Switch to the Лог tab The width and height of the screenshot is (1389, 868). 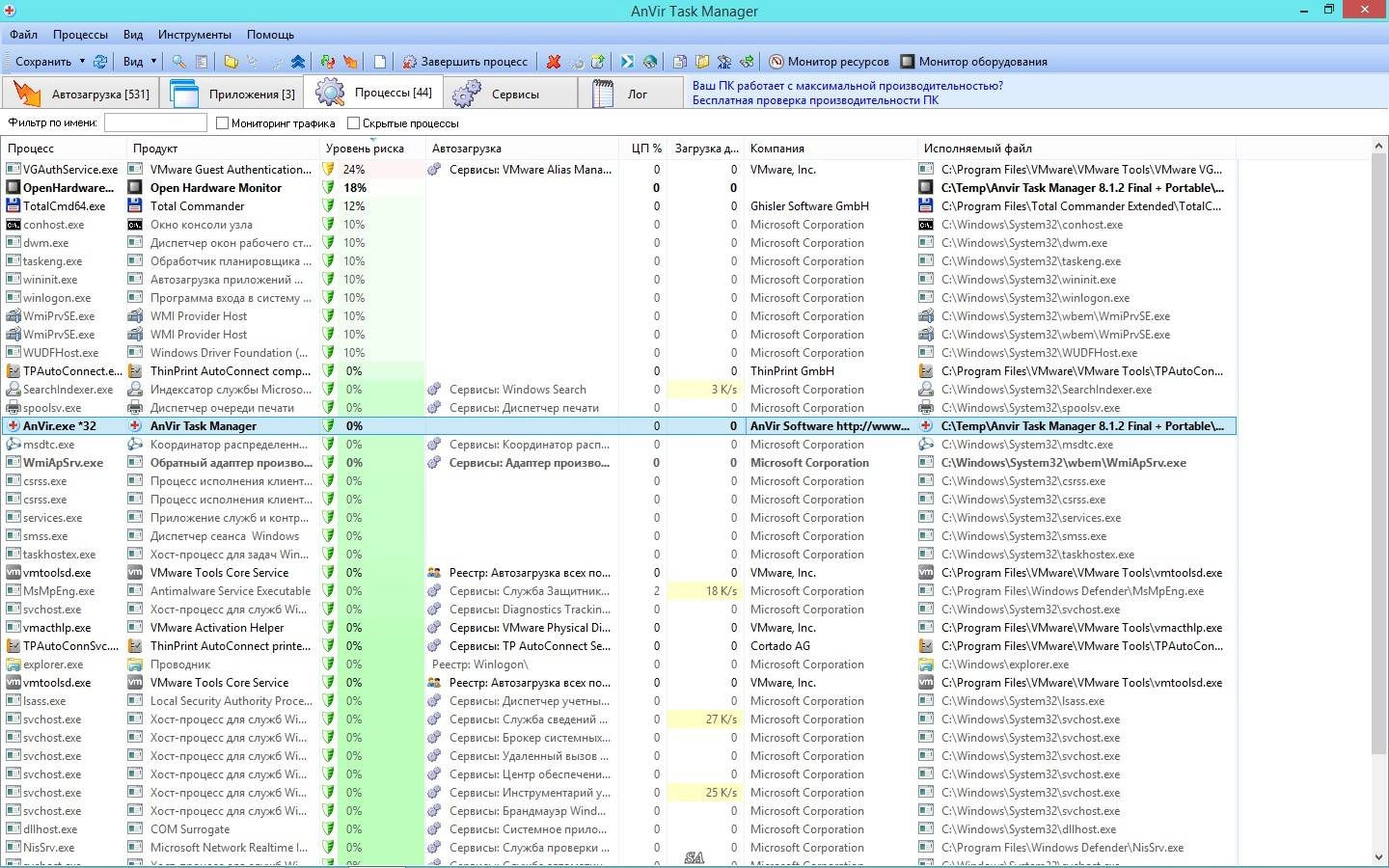[x=631, y=94]
